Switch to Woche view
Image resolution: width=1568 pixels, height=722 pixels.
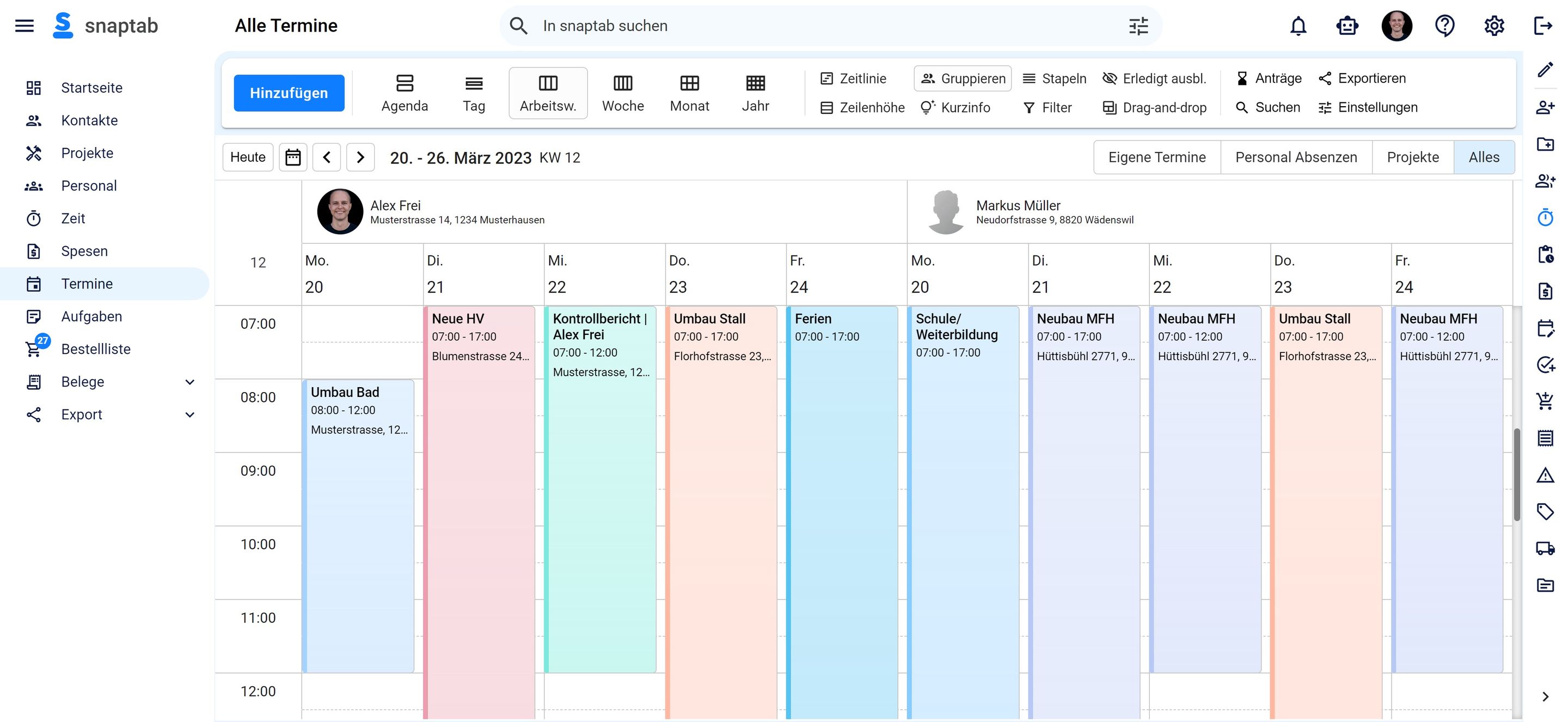(623, 93)
